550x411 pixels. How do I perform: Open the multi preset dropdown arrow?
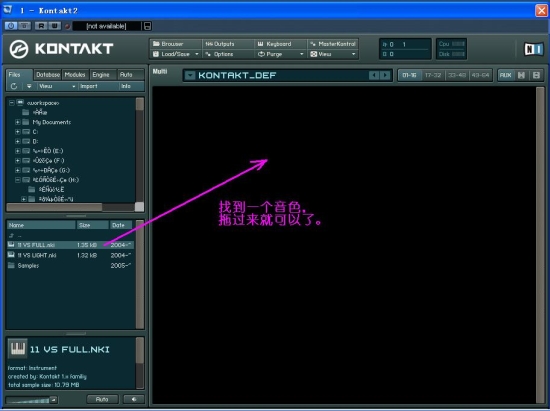(190, 75)
